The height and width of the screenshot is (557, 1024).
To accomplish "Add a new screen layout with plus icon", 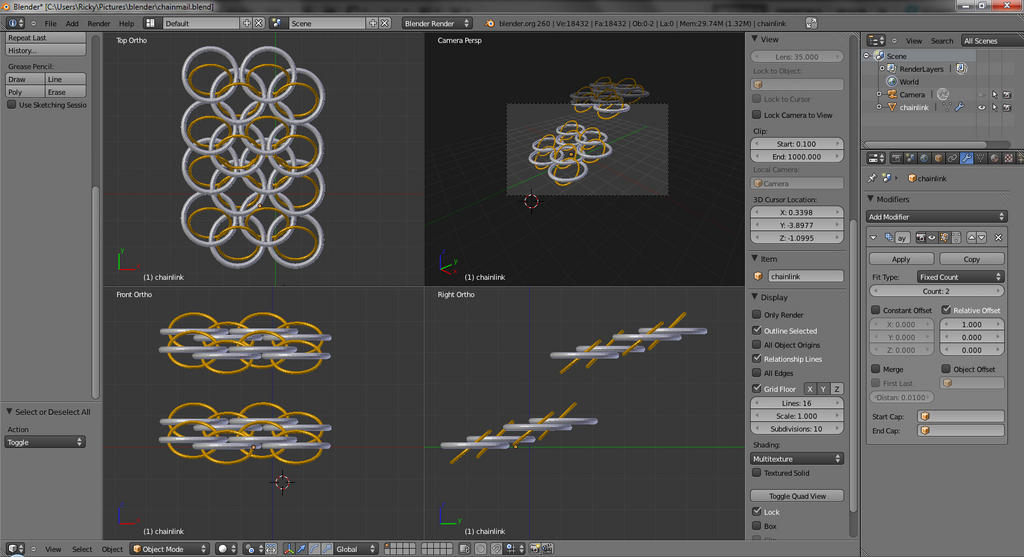I will tap(247, 23).
